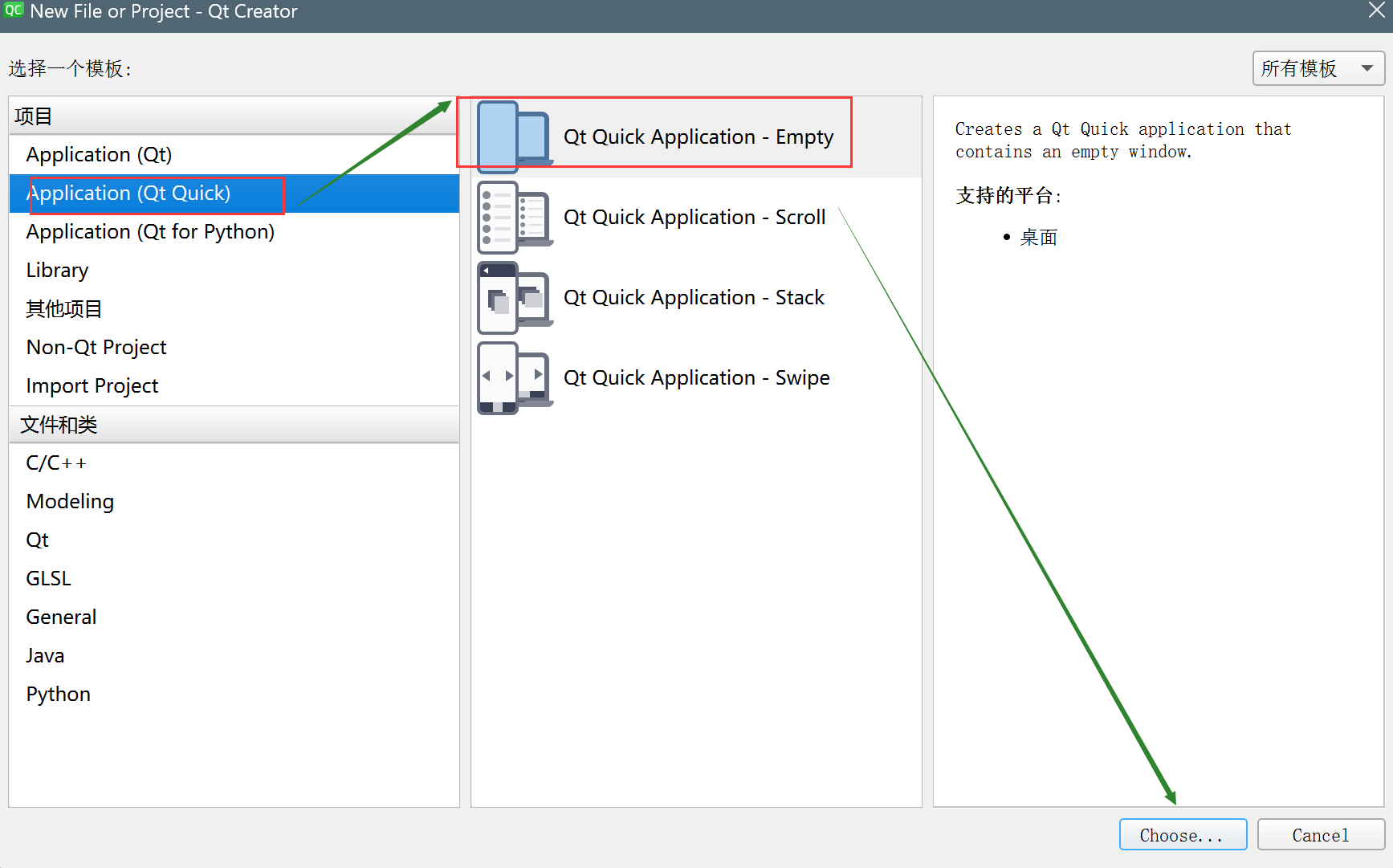Select the General file category
The height and width of the screenshot is (868, 1393).
[x=234, y=617]
